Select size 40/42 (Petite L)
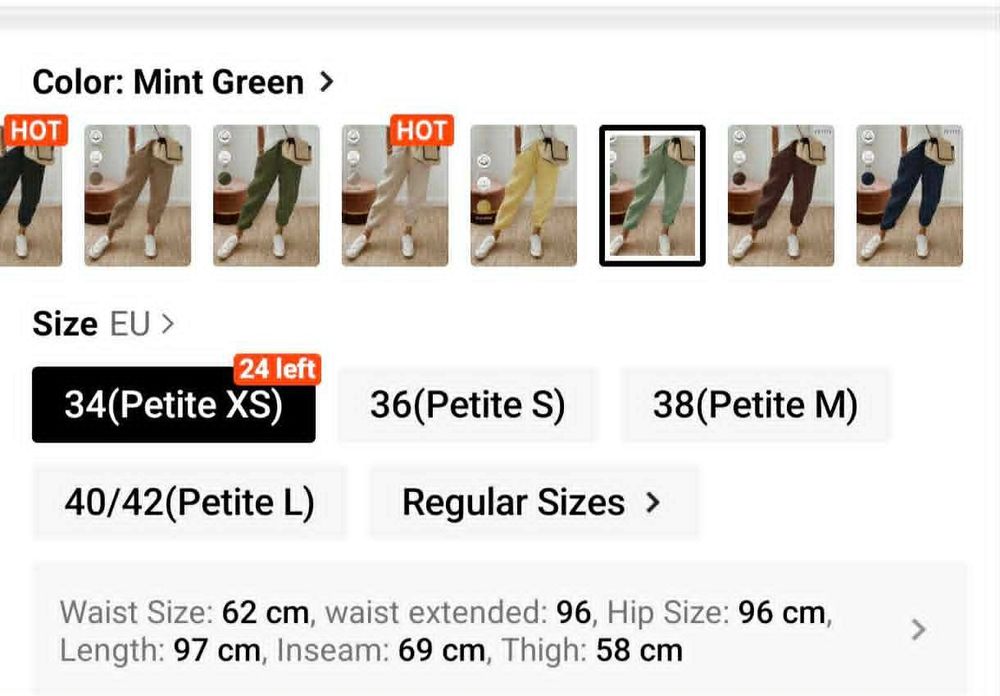1000x696 pixels. tap(189, 503)
